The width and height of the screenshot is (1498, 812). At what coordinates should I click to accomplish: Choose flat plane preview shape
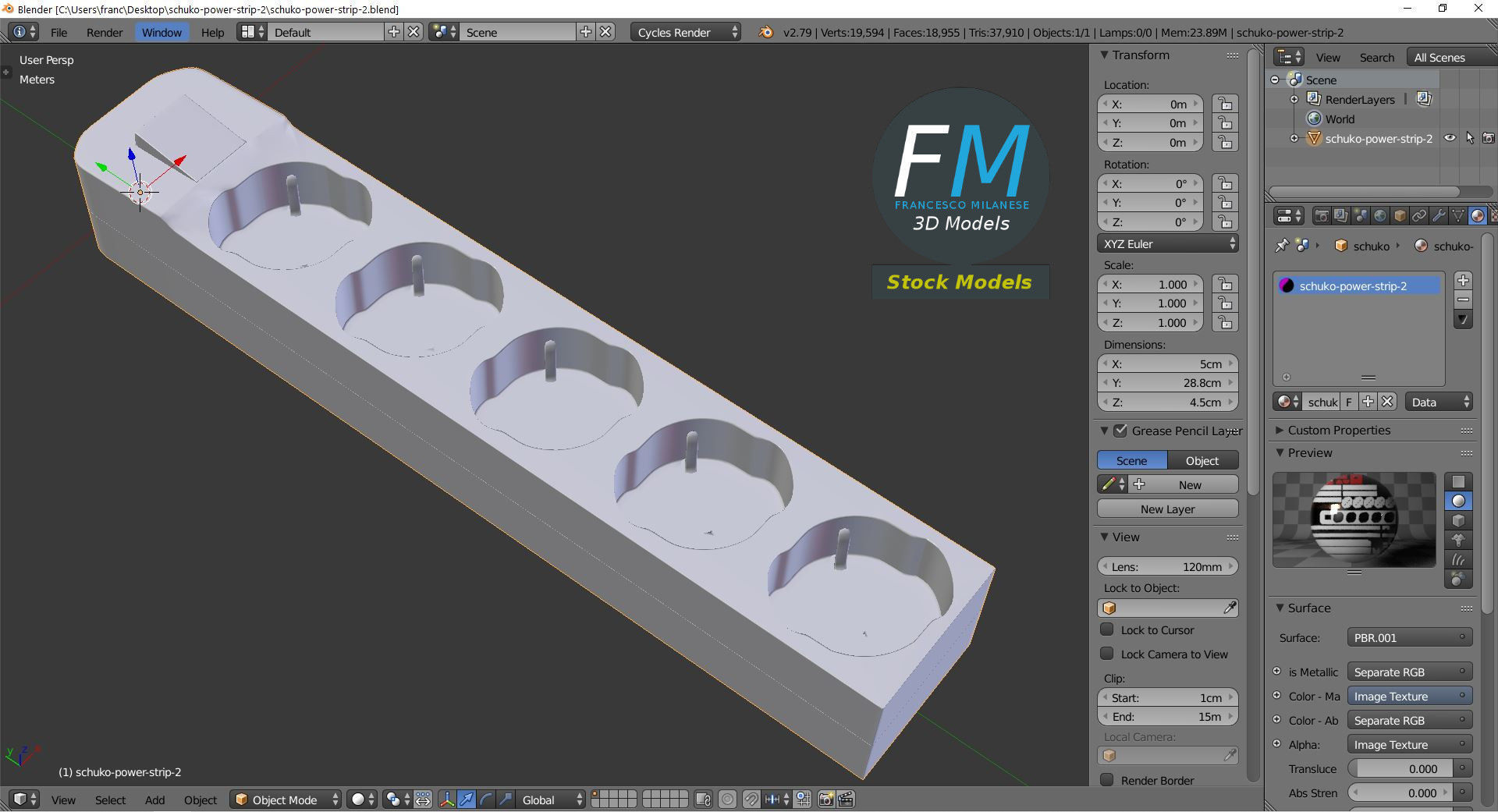[1458, 481]
